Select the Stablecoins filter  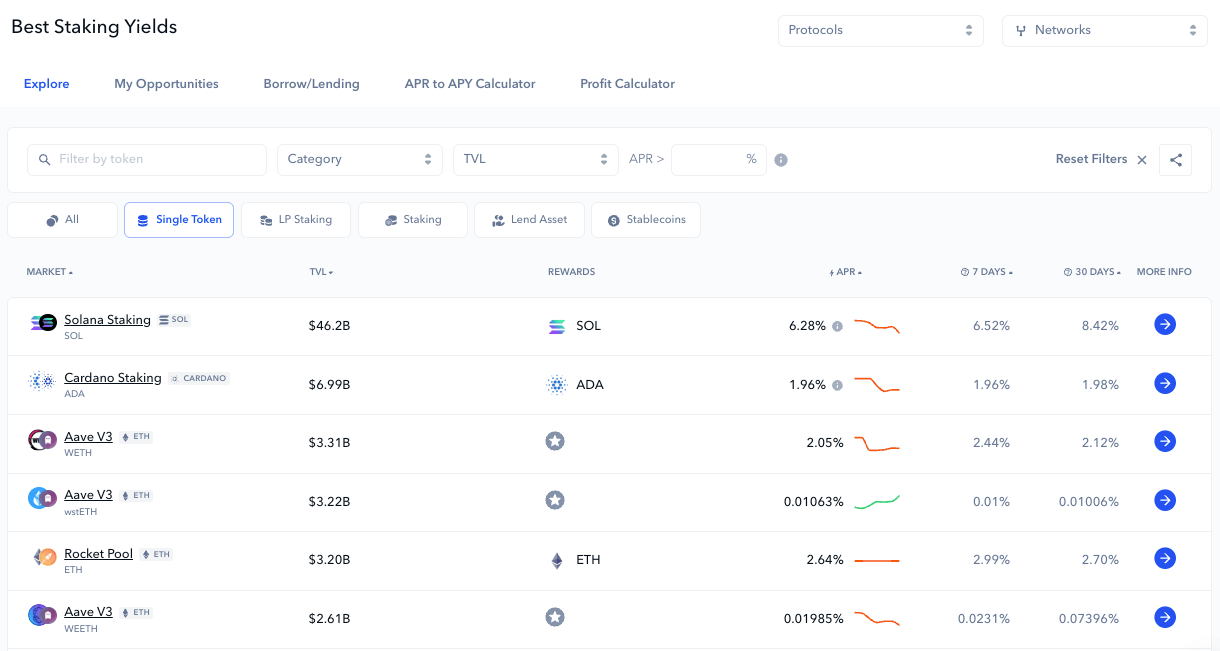coord(646,220)
